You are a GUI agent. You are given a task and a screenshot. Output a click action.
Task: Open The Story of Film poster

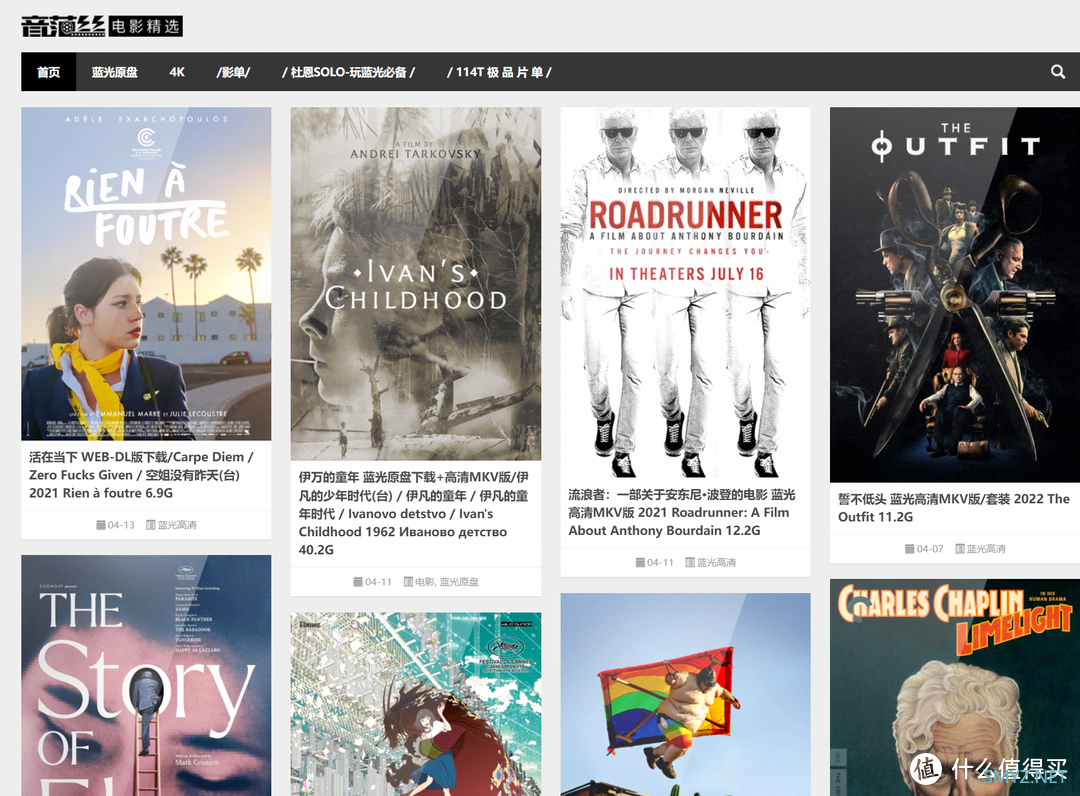tap(146, 675)
